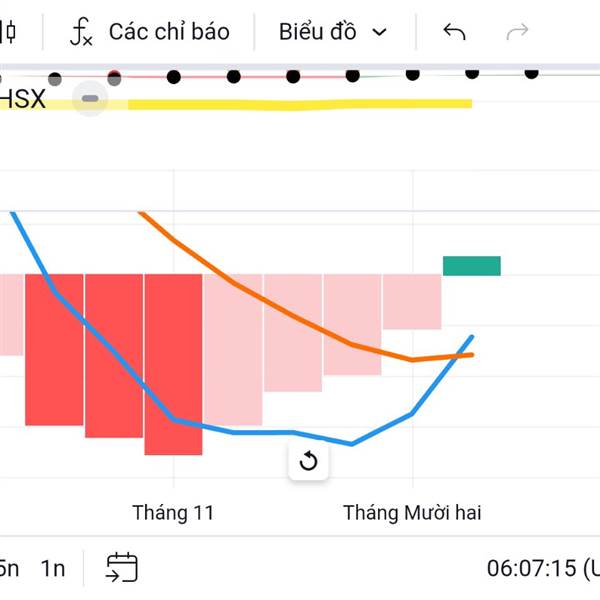Open the timezone menu at the 06:07:15 clock
This screenshot has width=600, height=600.
(540, 568)
